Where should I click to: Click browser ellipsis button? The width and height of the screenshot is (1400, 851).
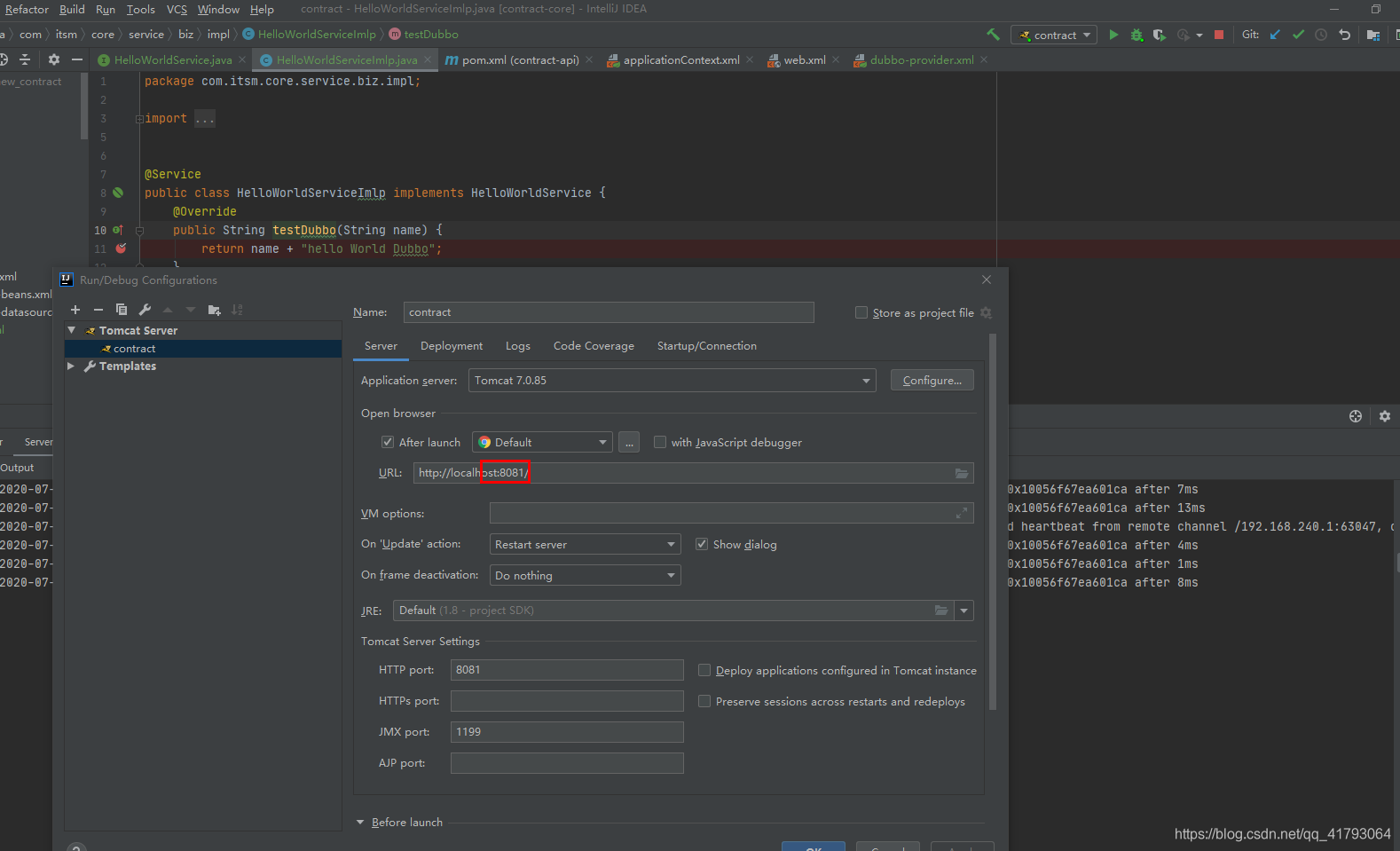(x=629, y=442)
